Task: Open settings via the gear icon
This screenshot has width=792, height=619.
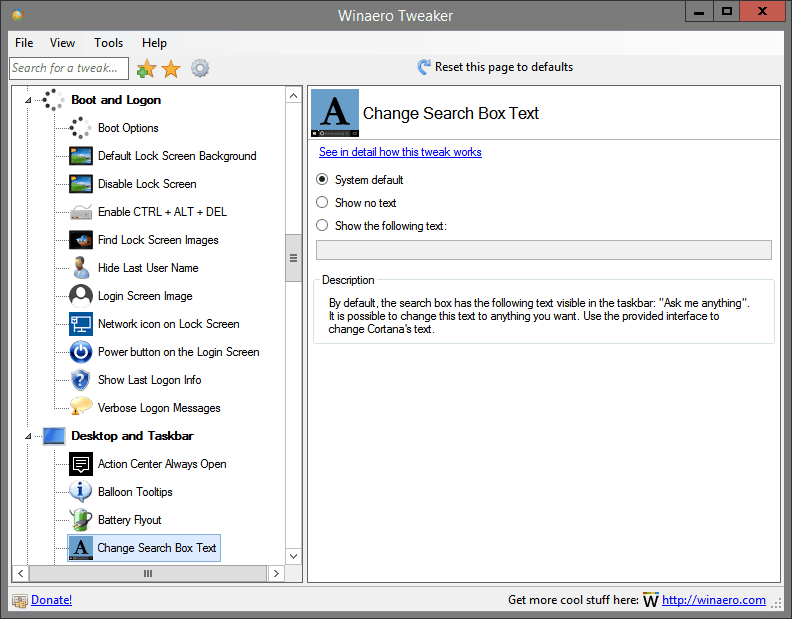Action: tap(200, 68)
